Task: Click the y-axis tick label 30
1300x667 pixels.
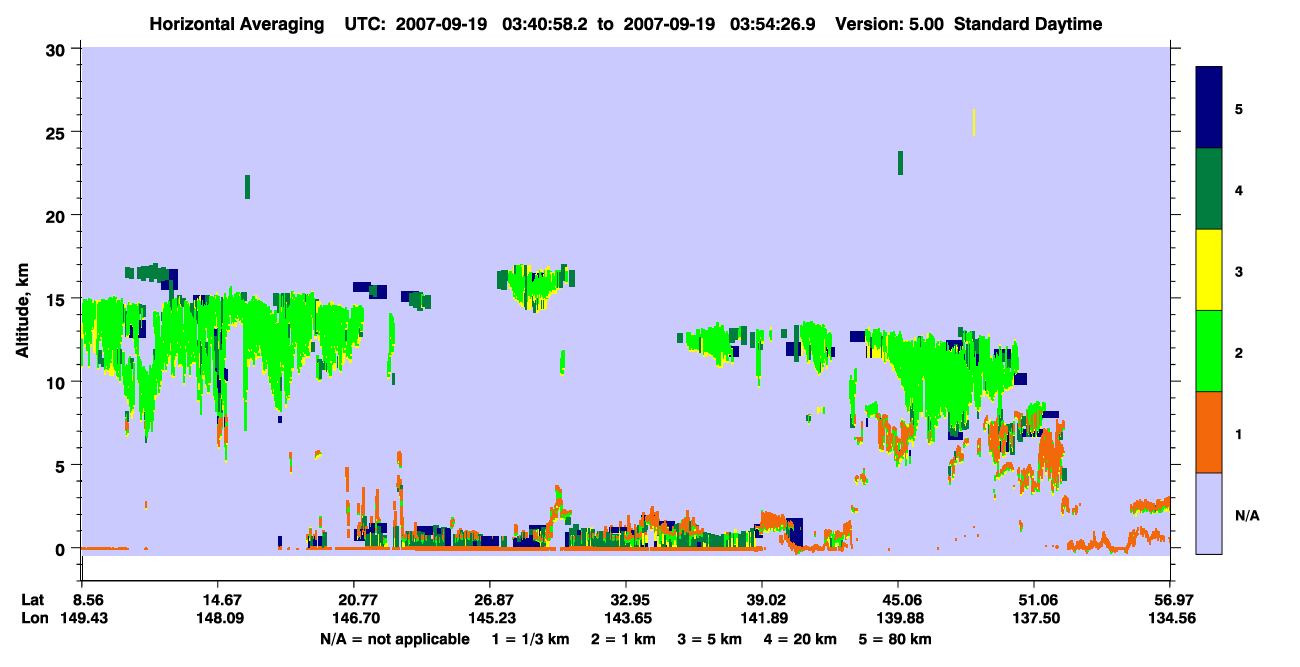Action: pos(58,49)
